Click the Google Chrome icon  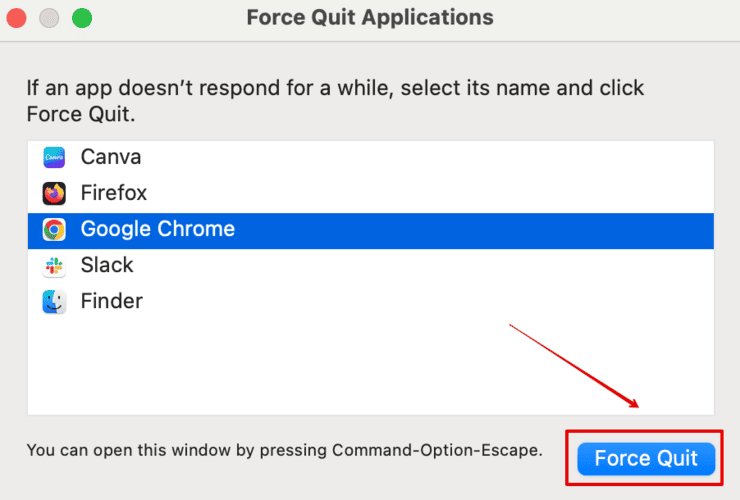(x=54, y=229)
